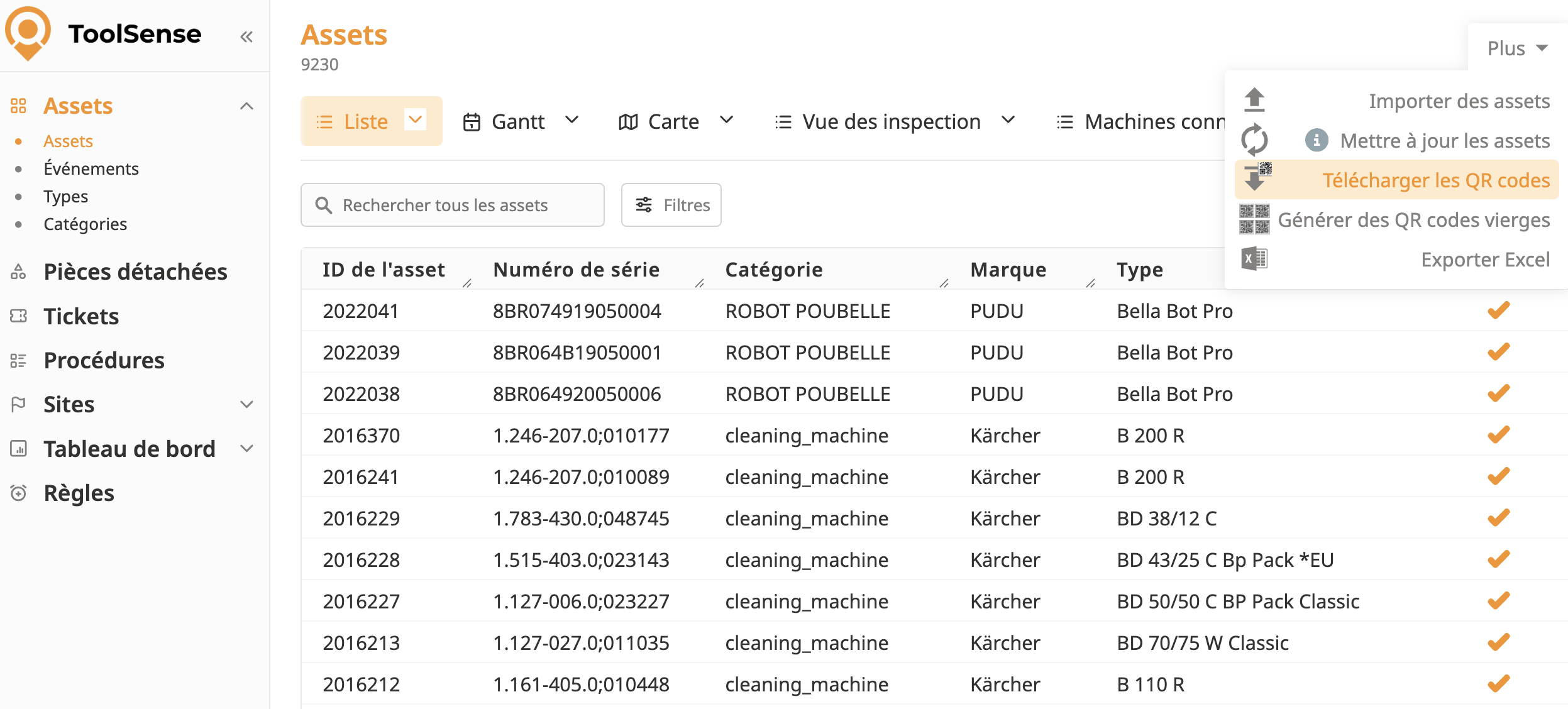Click checkmark in asset 2016212 row
Screen dimensions: 1568x709
tap(1498, 684)
